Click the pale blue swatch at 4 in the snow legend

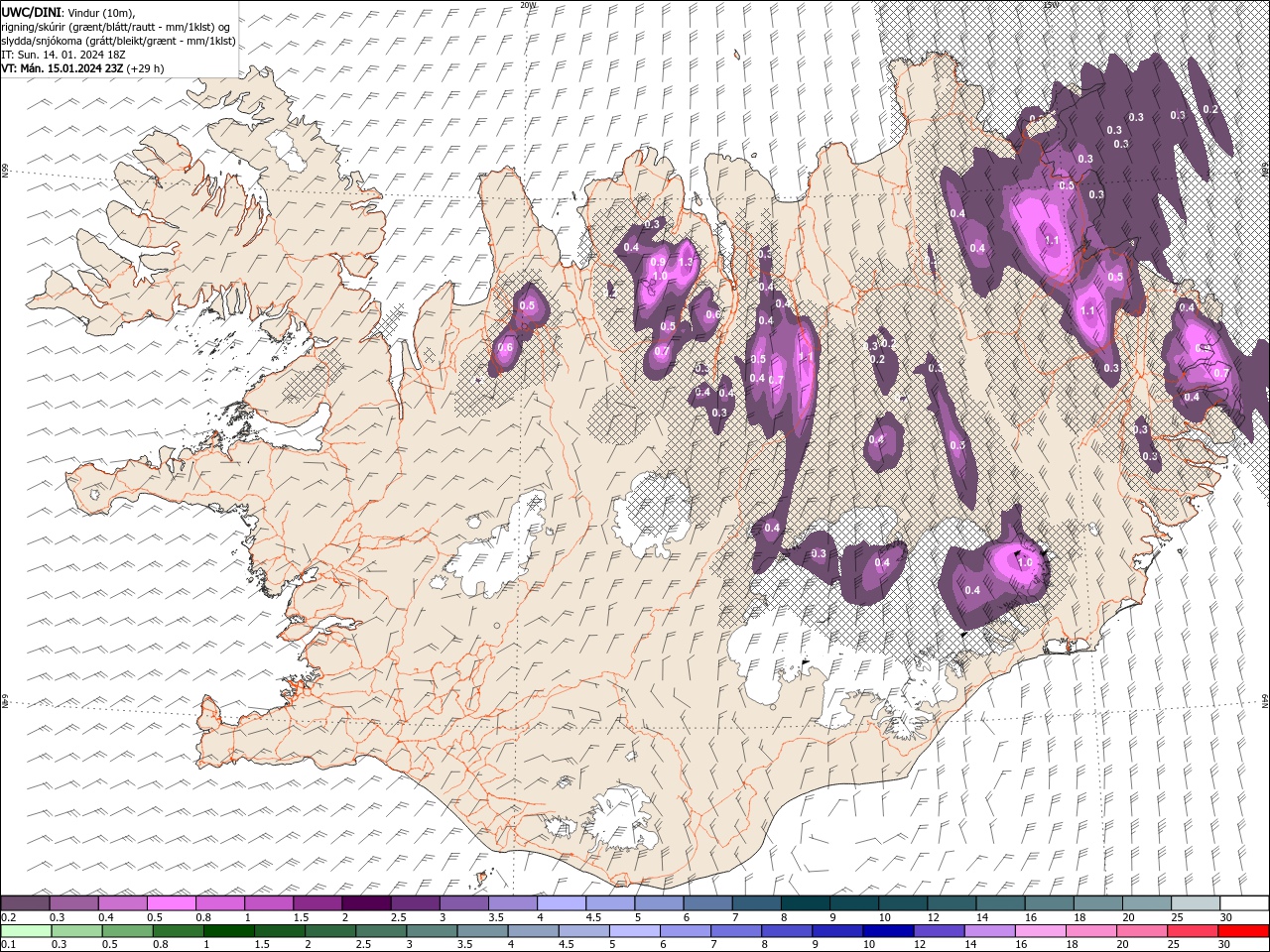562,903
